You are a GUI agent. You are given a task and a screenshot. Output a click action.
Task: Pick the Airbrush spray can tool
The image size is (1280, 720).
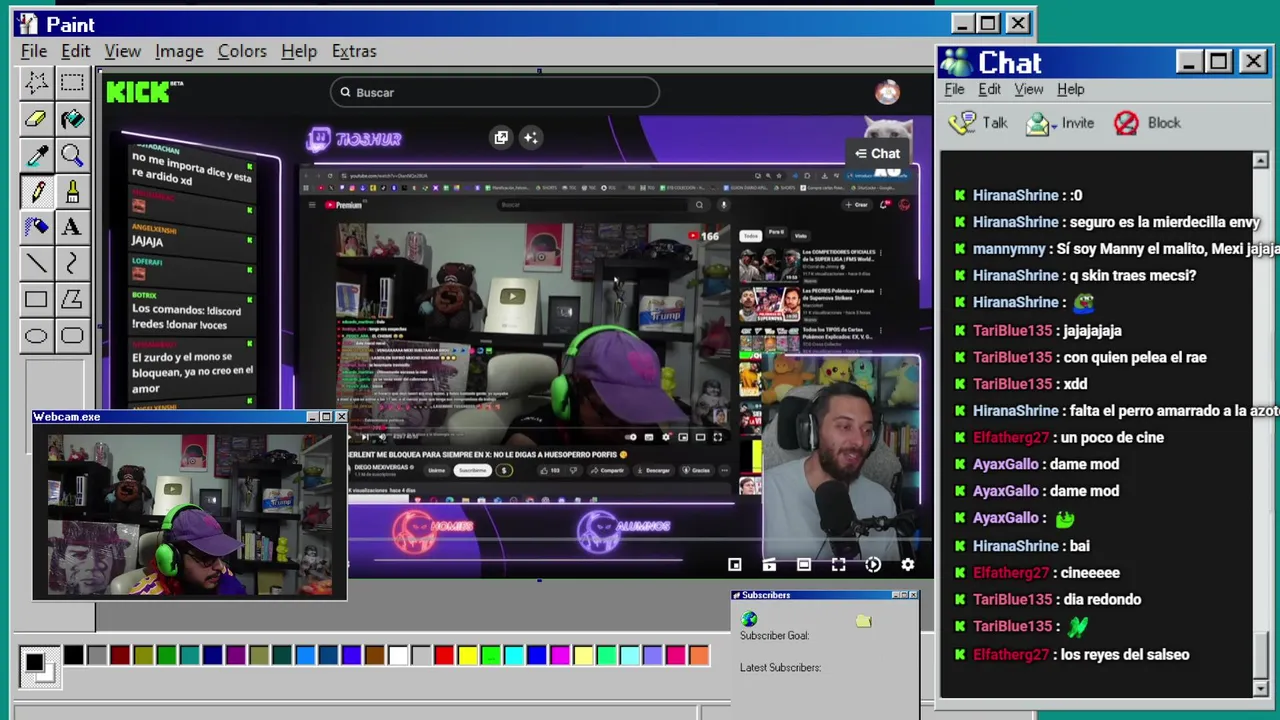pyautogui.click(x=36, y=227)
